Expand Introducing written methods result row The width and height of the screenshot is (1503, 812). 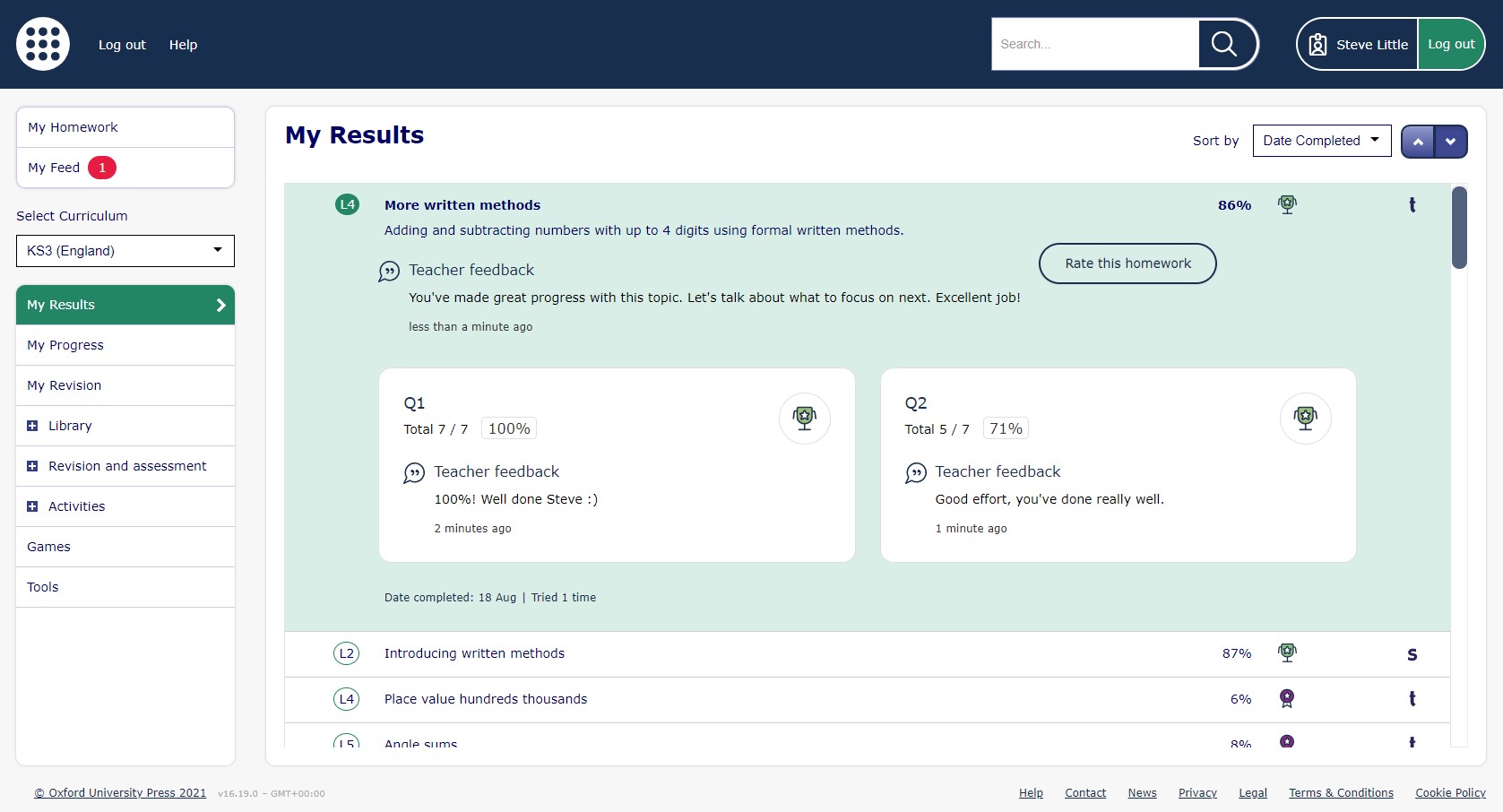(867, 654)
